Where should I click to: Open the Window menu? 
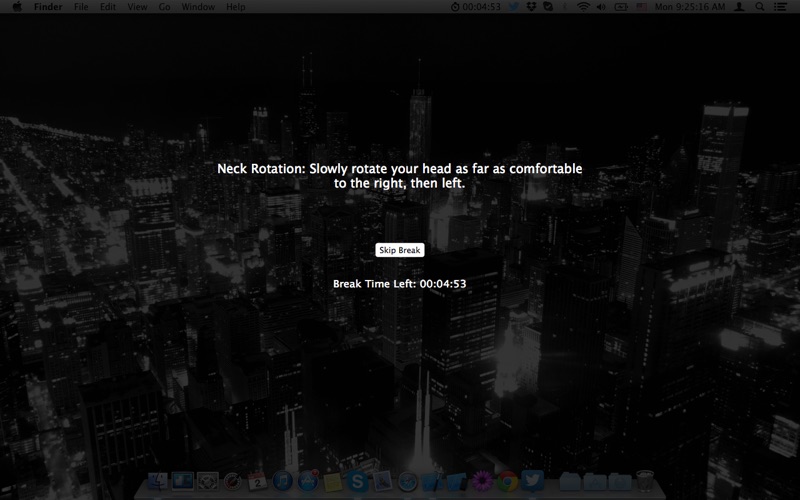pyautogui.click(x=198, y=7)
